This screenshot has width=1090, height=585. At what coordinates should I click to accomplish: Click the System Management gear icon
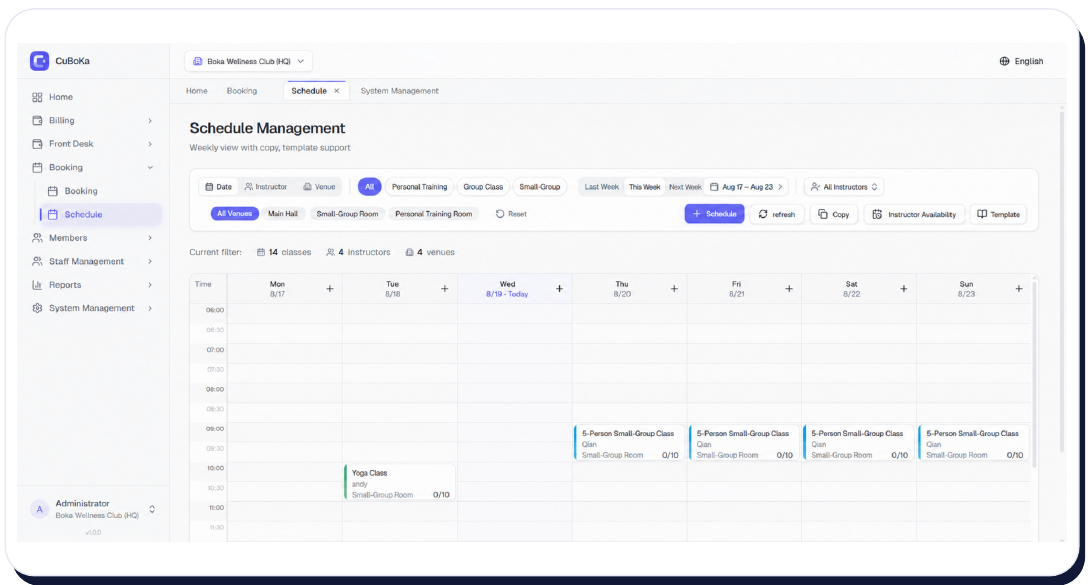(38, 308)
